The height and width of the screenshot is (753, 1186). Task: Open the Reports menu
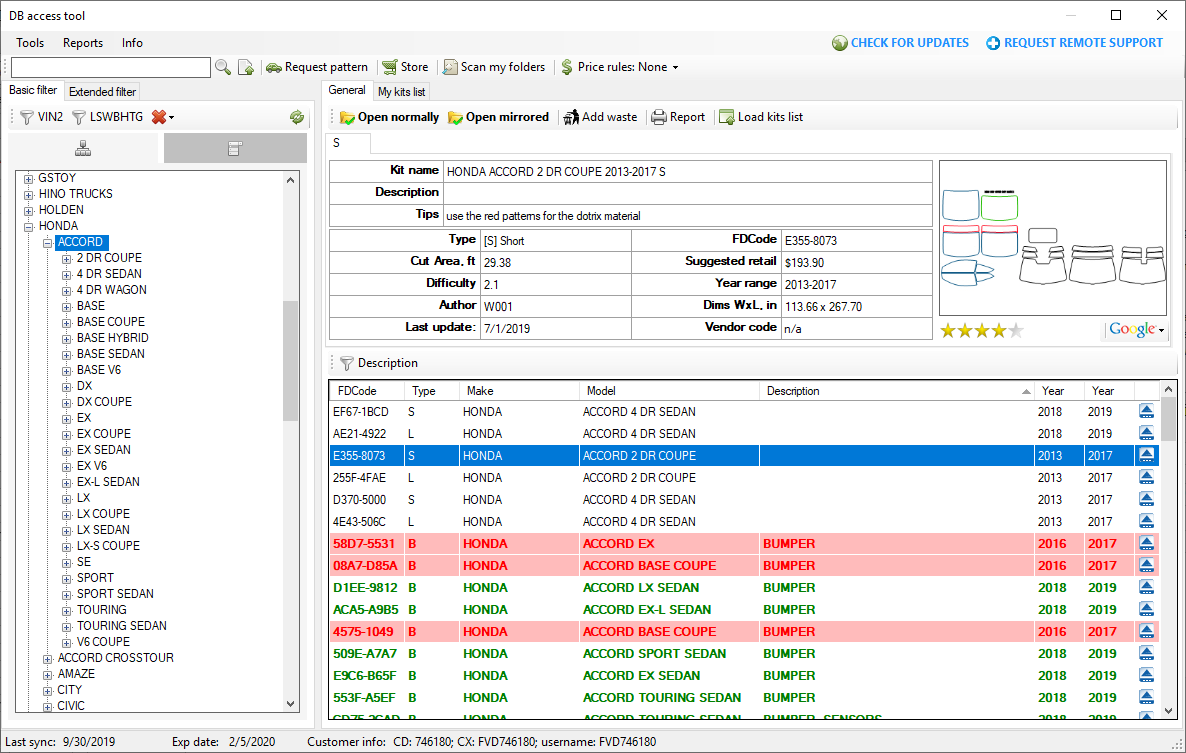point(83,43)
